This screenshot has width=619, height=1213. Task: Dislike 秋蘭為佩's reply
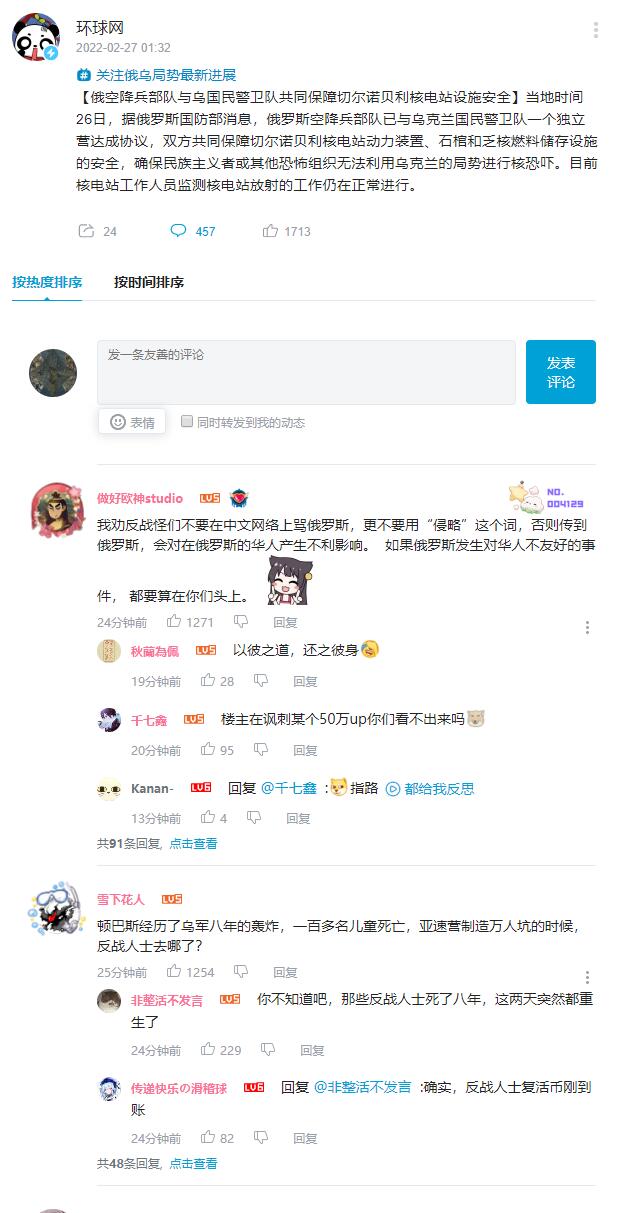[x=260, y=681]
